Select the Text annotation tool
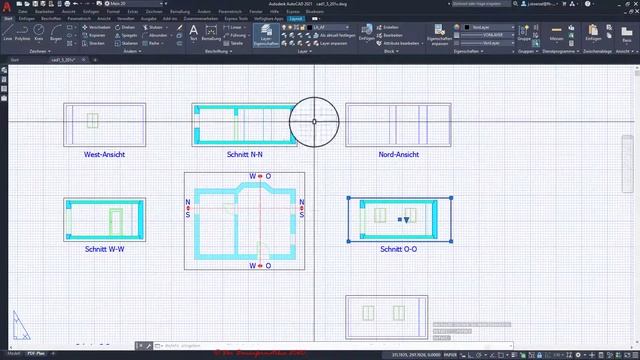The height and width of the screenshot is (360, 640). pyautogui.click(x=193, y=32)
